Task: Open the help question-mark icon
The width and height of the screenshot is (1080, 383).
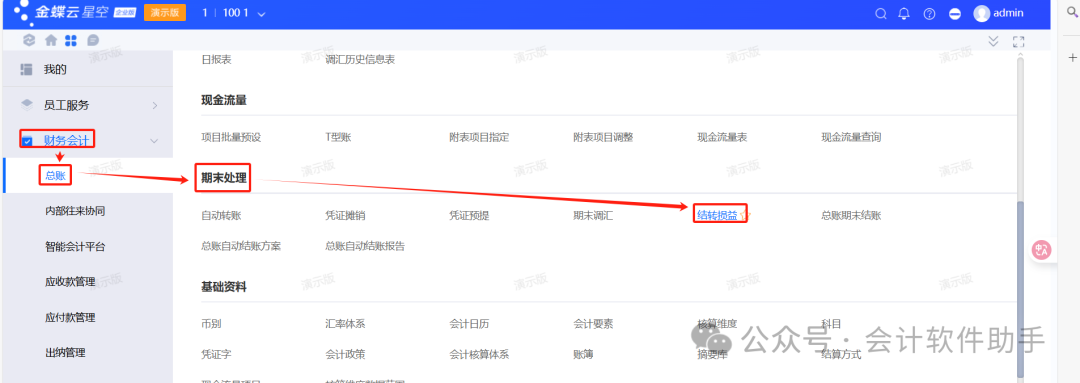Action: (929, 13)
